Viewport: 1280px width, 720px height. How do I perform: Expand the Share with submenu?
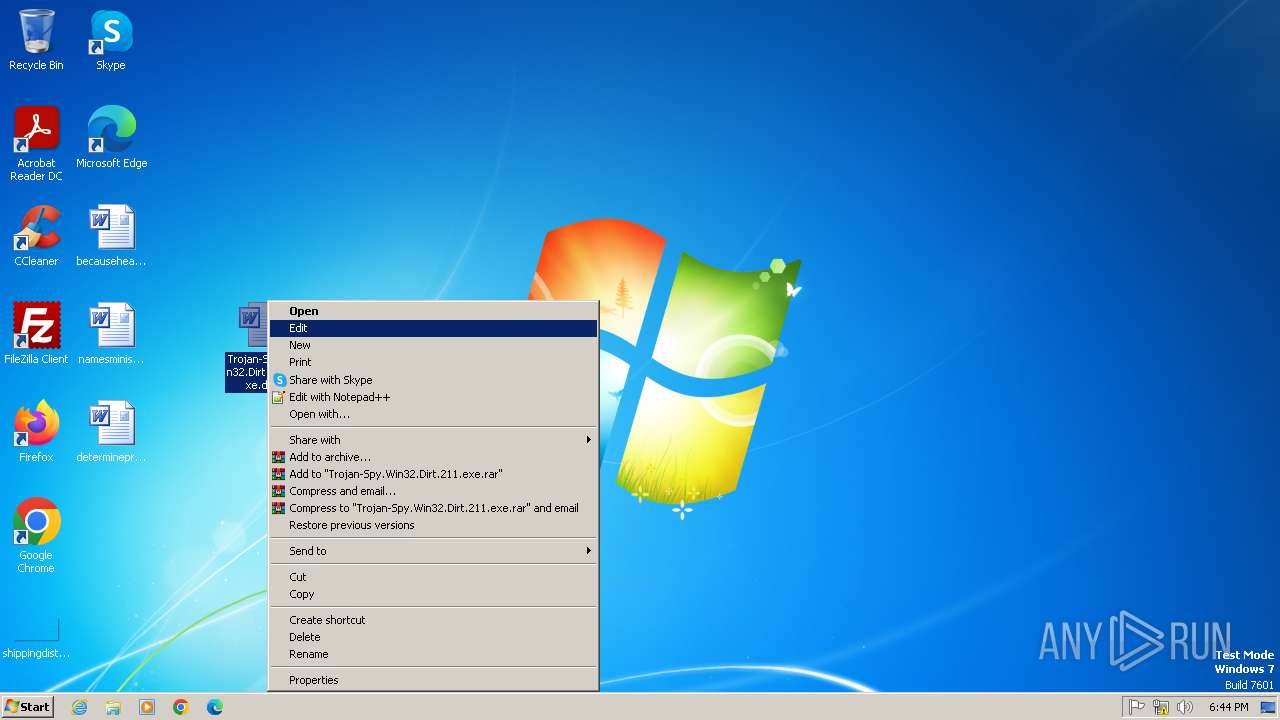click(x=433, y=440)
